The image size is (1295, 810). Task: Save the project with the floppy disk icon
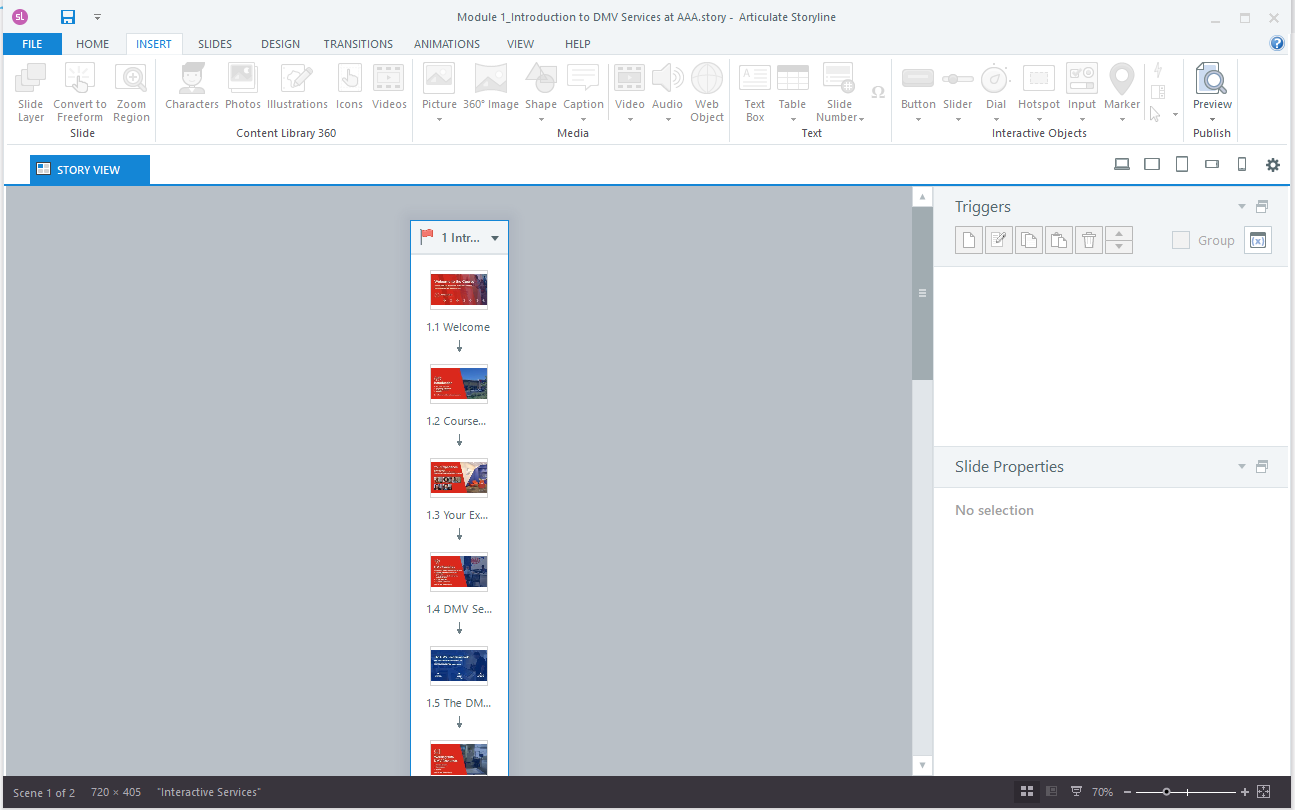[x=68, y=16]
